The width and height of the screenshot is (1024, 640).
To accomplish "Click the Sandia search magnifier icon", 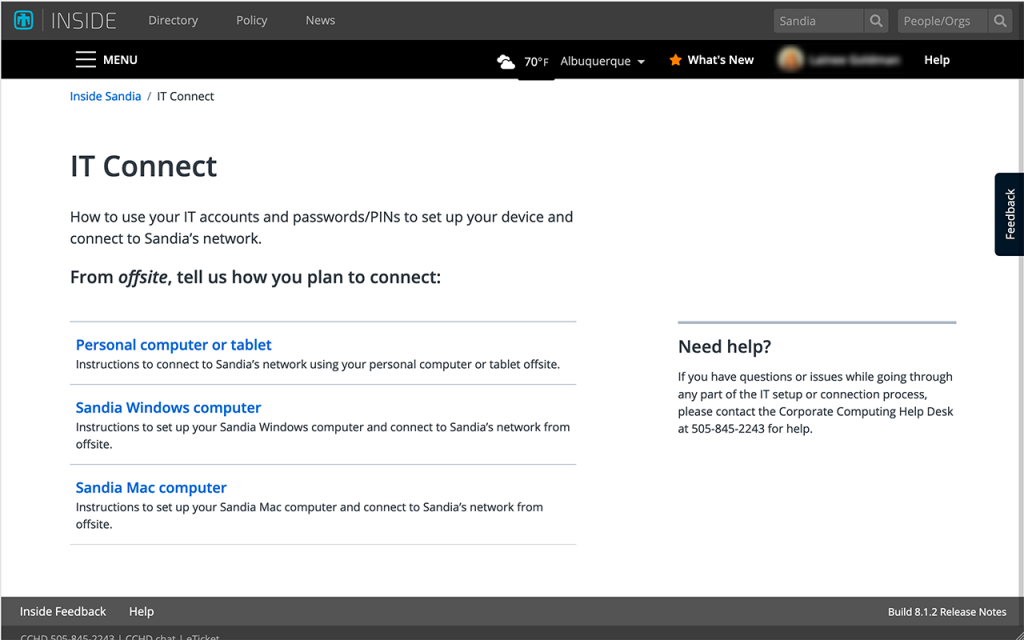I will click(x=876, y=21).
